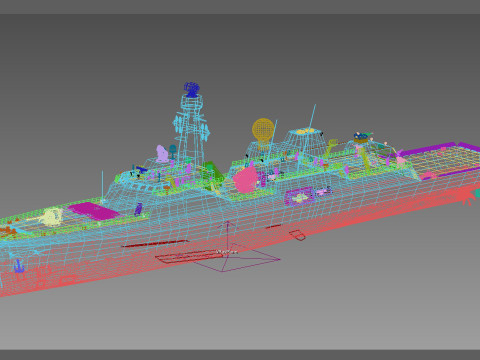Select the lavender dome beside the mast

162,154
